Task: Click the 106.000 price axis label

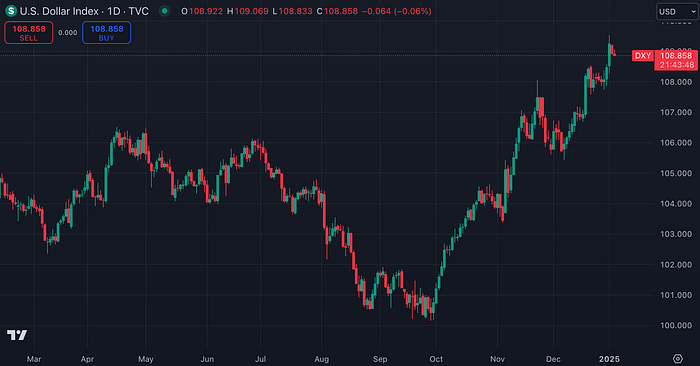Action: coord(676,143)
